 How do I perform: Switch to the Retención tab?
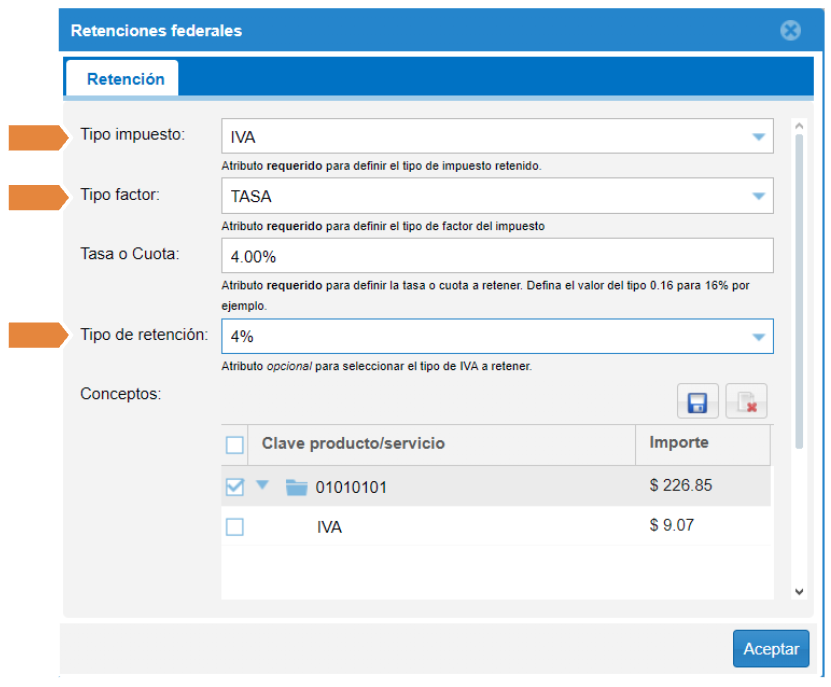[x=125, y=79]
